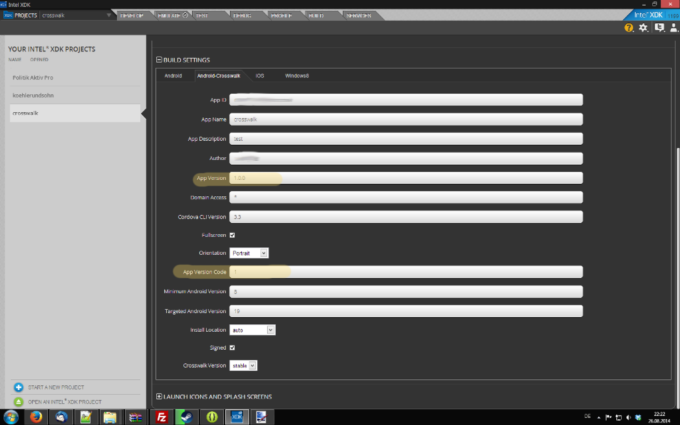680x425 pixels.
Task: Open the Twitter speech bubble icon
Action: coord(659,28)
